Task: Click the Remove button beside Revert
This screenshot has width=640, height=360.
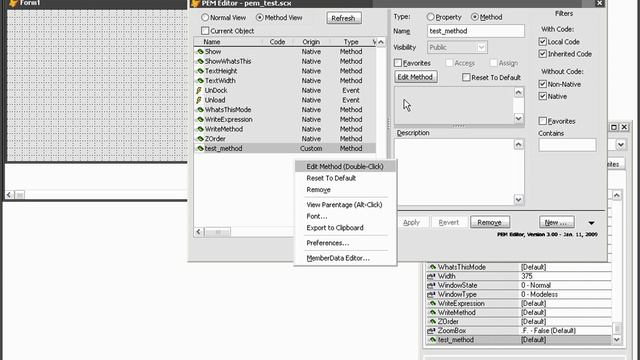Action: pyautogui.click(x=489, y=222)
